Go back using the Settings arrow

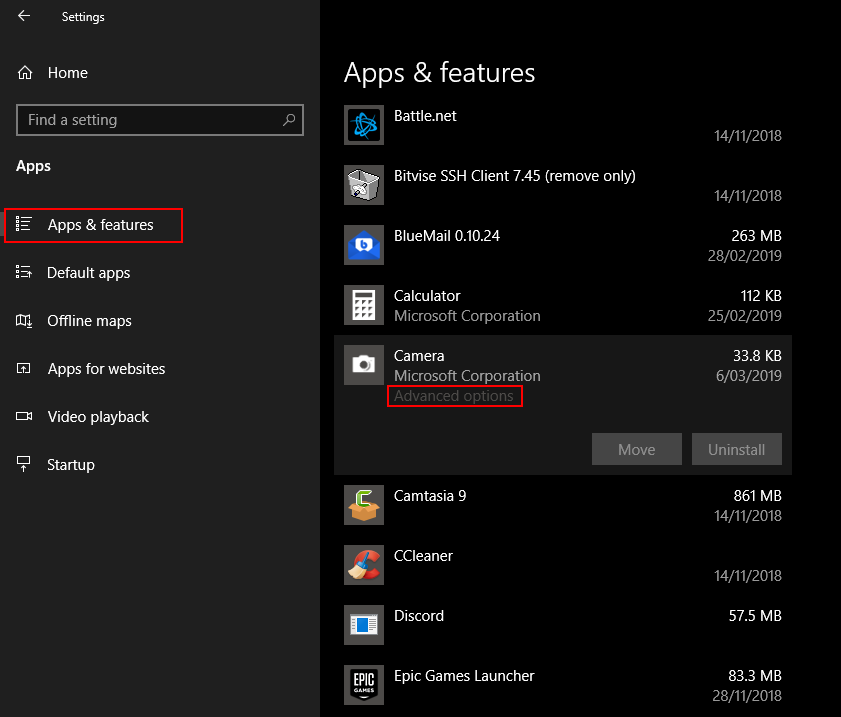click(24, 16)
